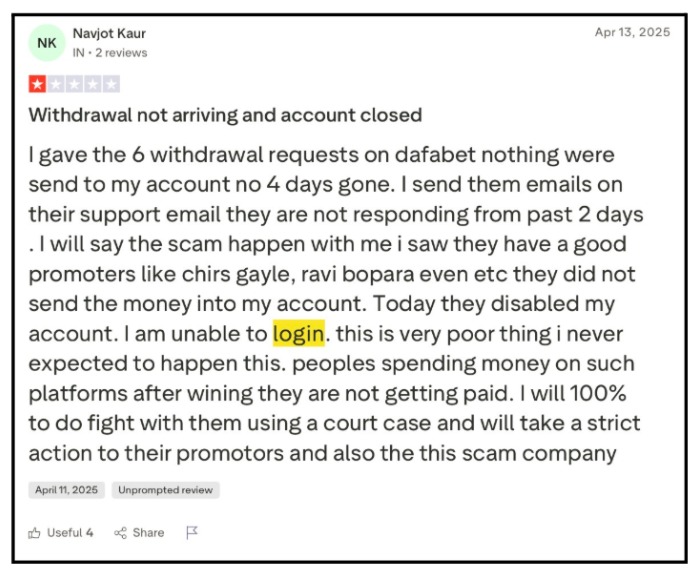Click the red first star rating
696x570 pixels.
(37, 85)
